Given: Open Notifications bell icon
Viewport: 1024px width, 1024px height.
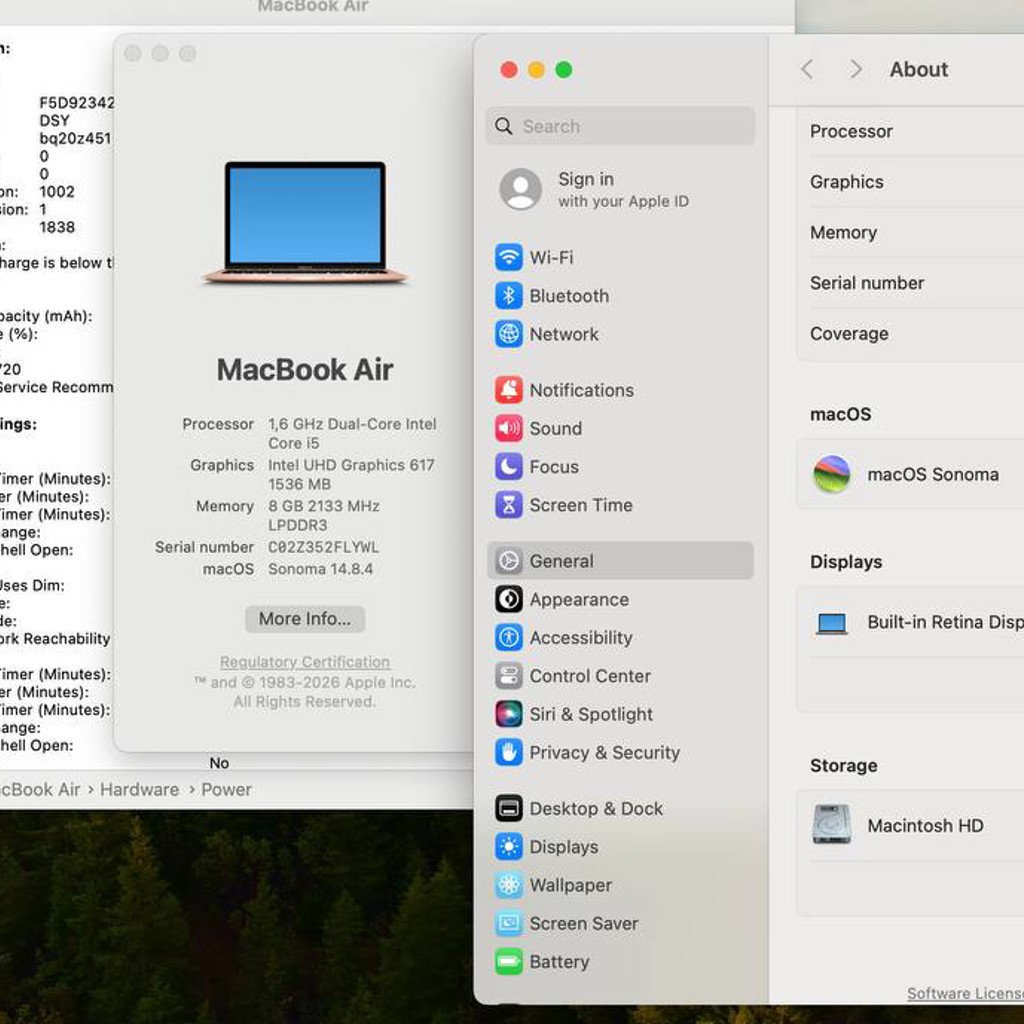Looking at the screenshot, I should [x=508, y=390].
